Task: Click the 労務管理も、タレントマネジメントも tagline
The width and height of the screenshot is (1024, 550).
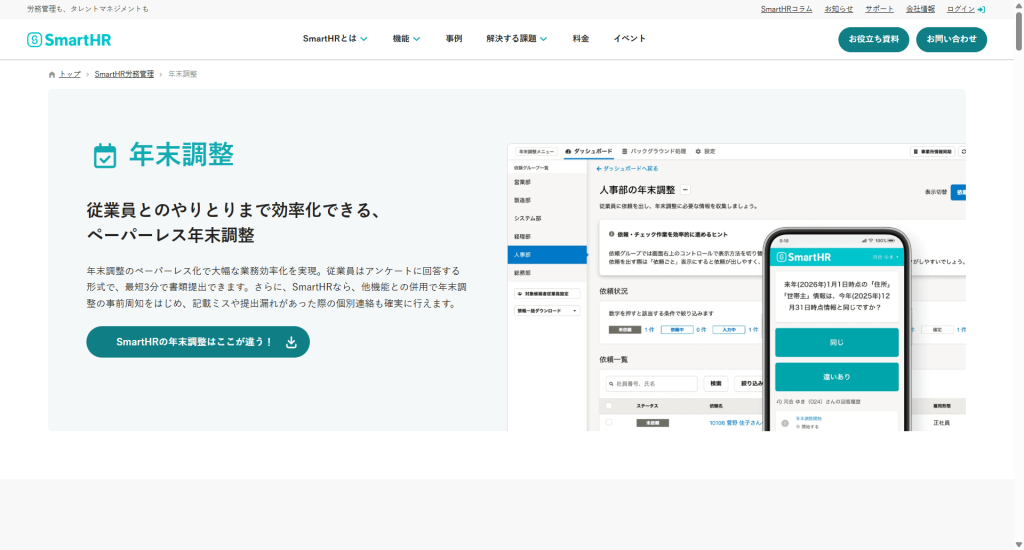Action: (88, 9)
